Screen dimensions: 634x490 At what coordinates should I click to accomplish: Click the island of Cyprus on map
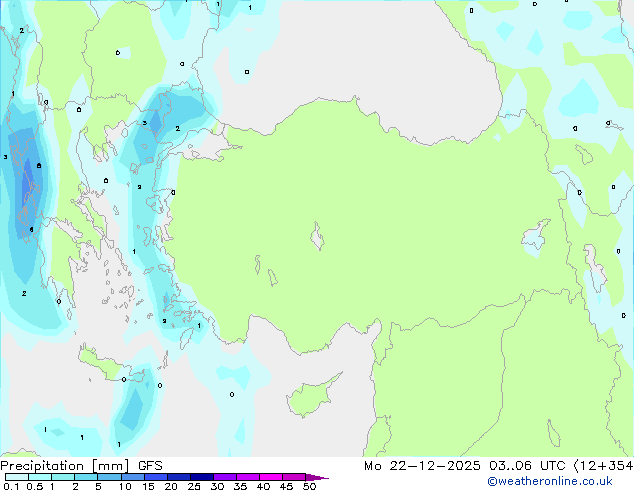coord(310,396)
